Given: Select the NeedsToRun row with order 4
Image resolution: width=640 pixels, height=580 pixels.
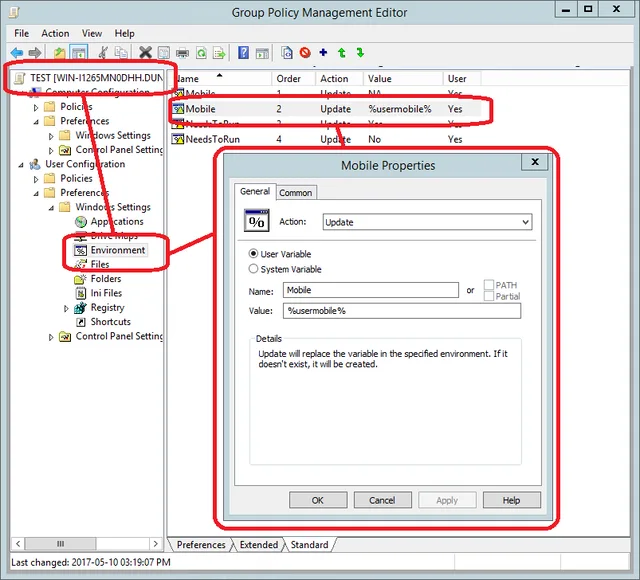Looking at the screenshot, I should pos(325,139).
